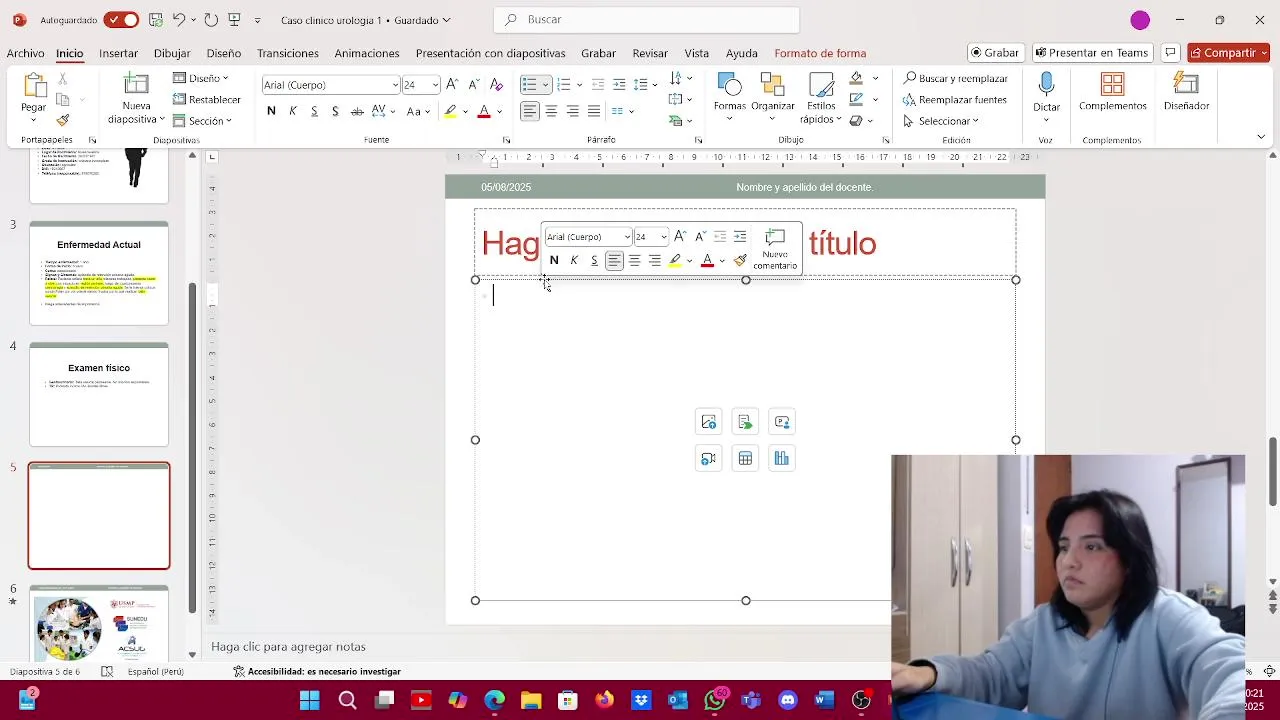Click mini toolbar red font color
Image resolution: width=1280 pixels, height=720 pixels.
(707, 260)
